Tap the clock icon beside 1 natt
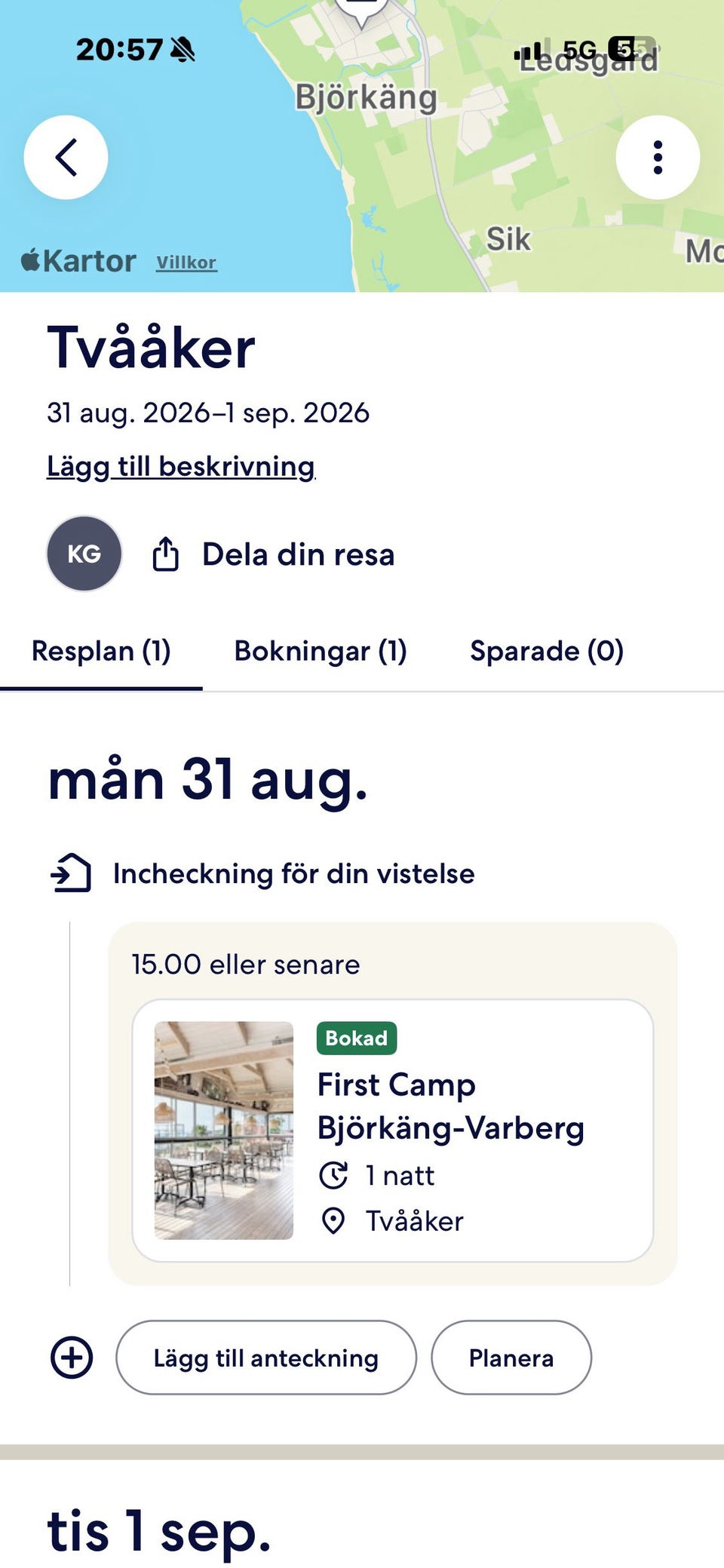Viewport: 724px width, 1568px height. pos(333,1175)
